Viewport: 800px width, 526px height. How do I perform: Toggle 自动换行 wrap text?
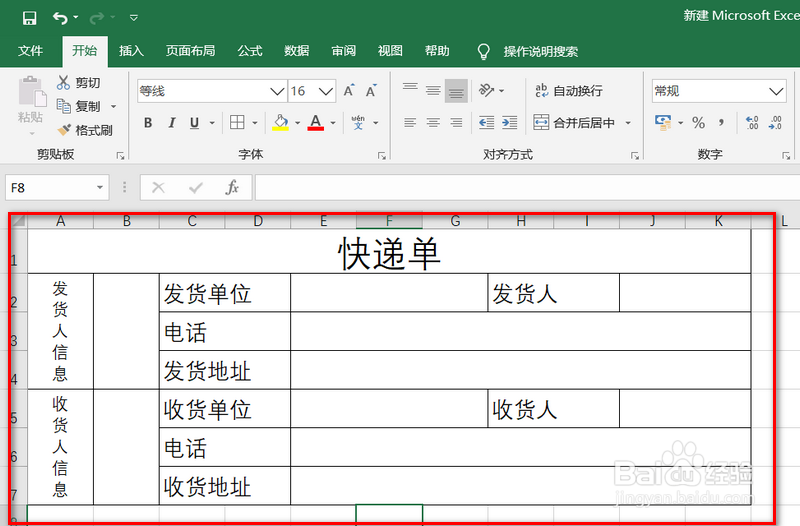point(569,91)
